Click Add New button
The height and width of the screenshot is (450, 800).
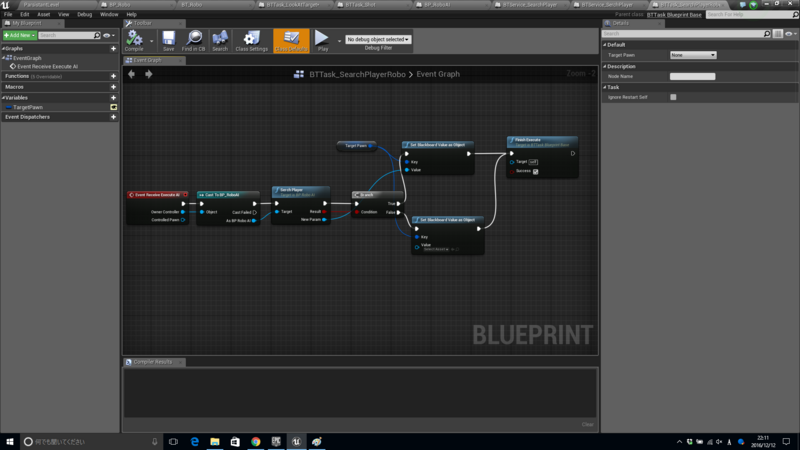coord(19,35)
